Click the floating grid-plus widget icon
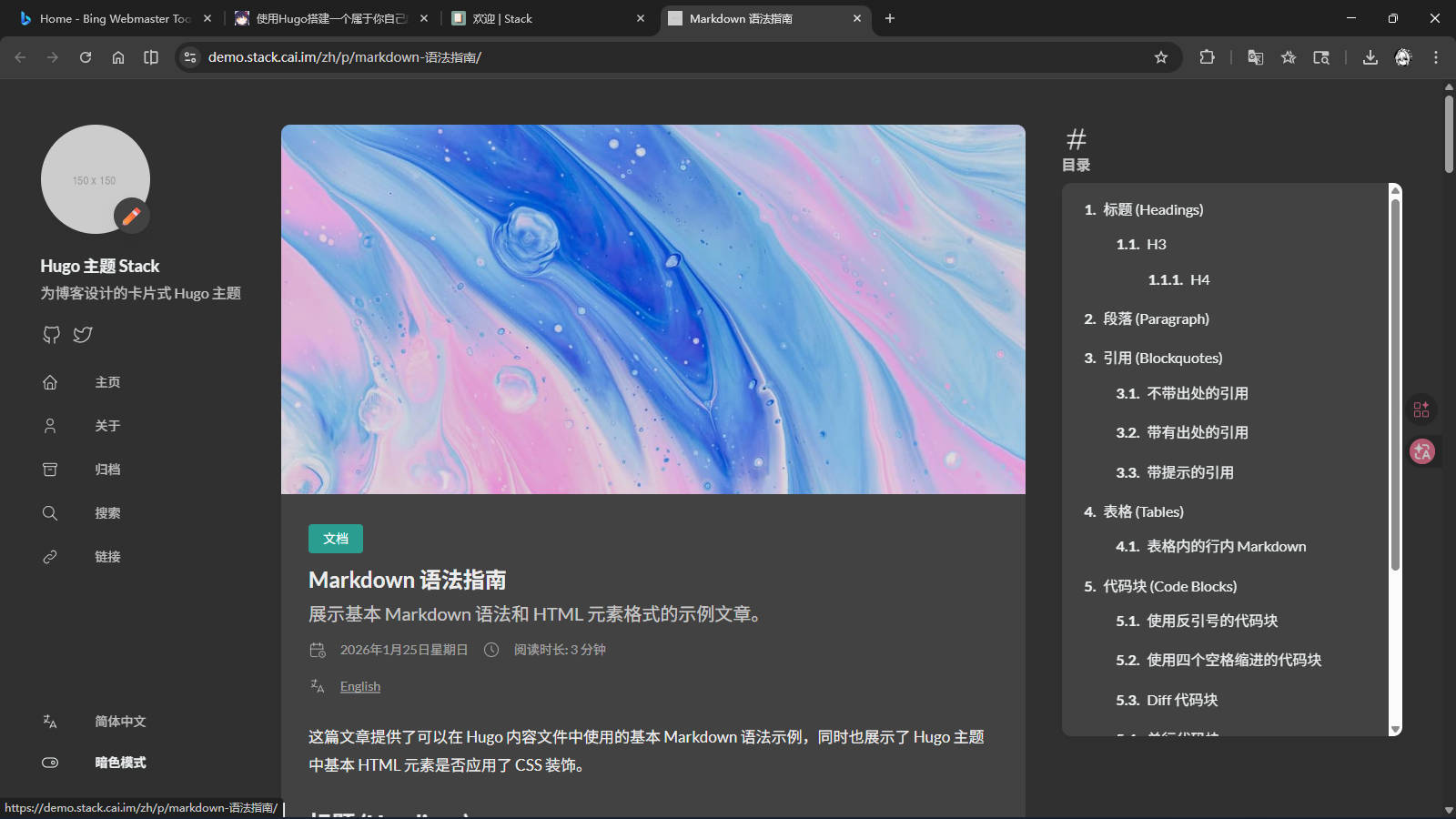 (1421, 409)
